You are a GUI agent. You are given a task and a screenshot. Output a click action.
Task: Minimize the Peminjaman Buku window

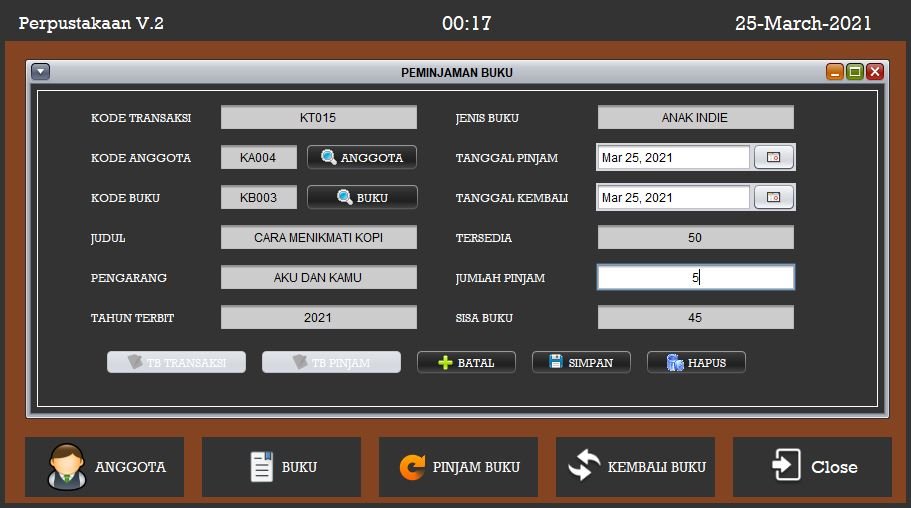pos(835,72)
